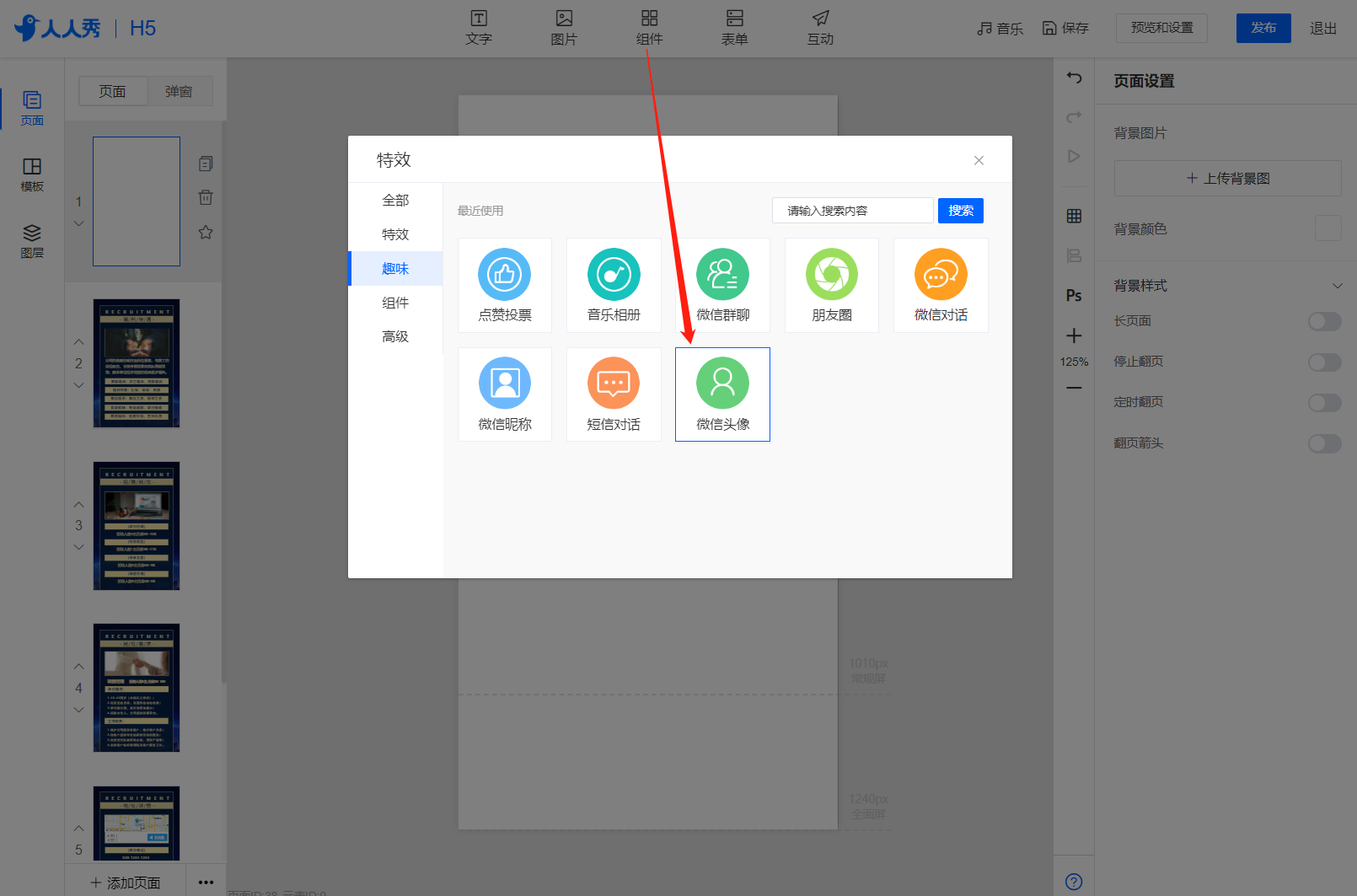This screenshot has height=896, width=1357.
Task: Click the search input in 特效 dialog
Action: click(x=852, y=211)
